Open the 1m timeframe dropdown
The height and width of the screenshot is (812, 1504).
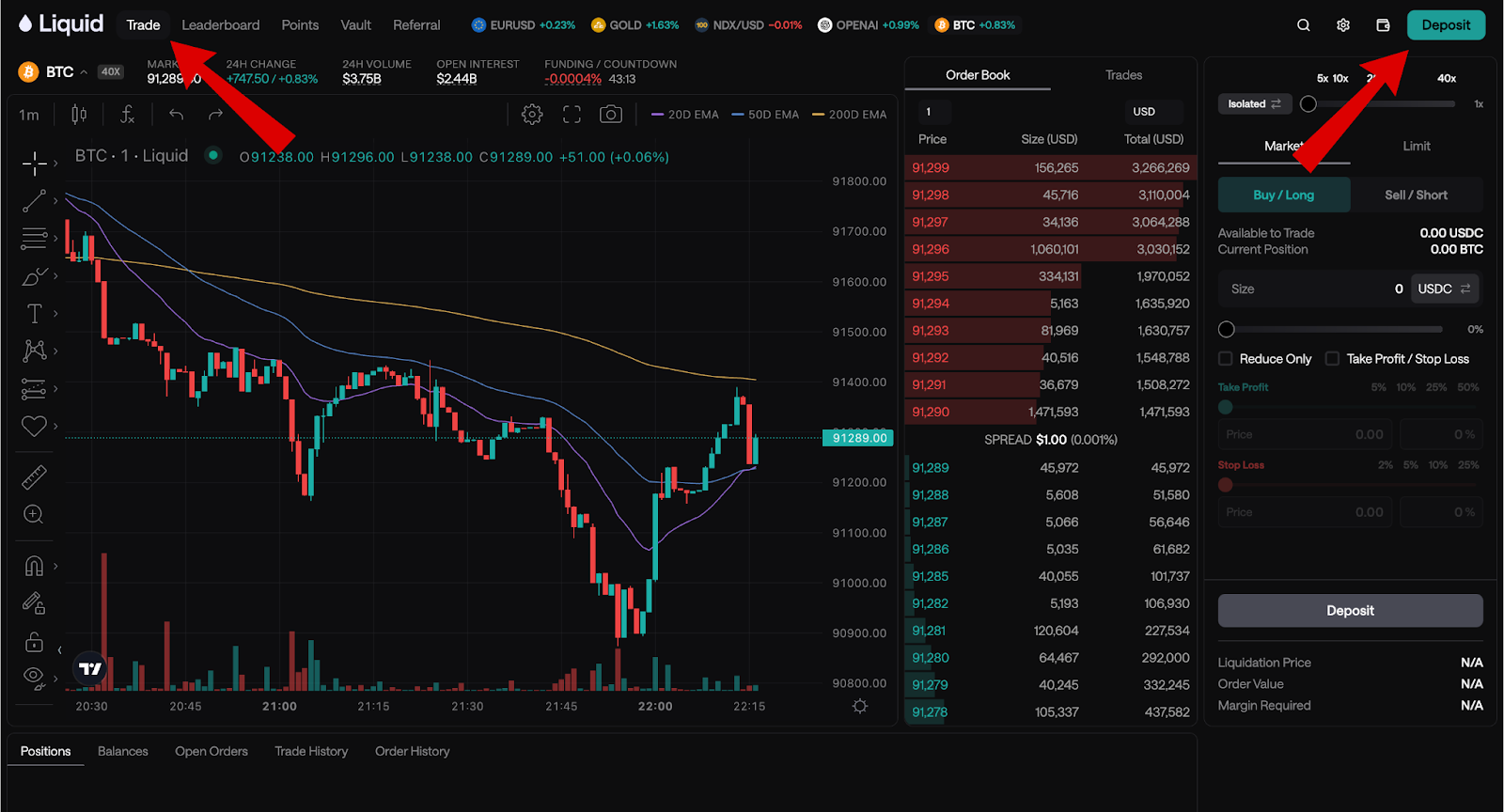pos(29,115)
